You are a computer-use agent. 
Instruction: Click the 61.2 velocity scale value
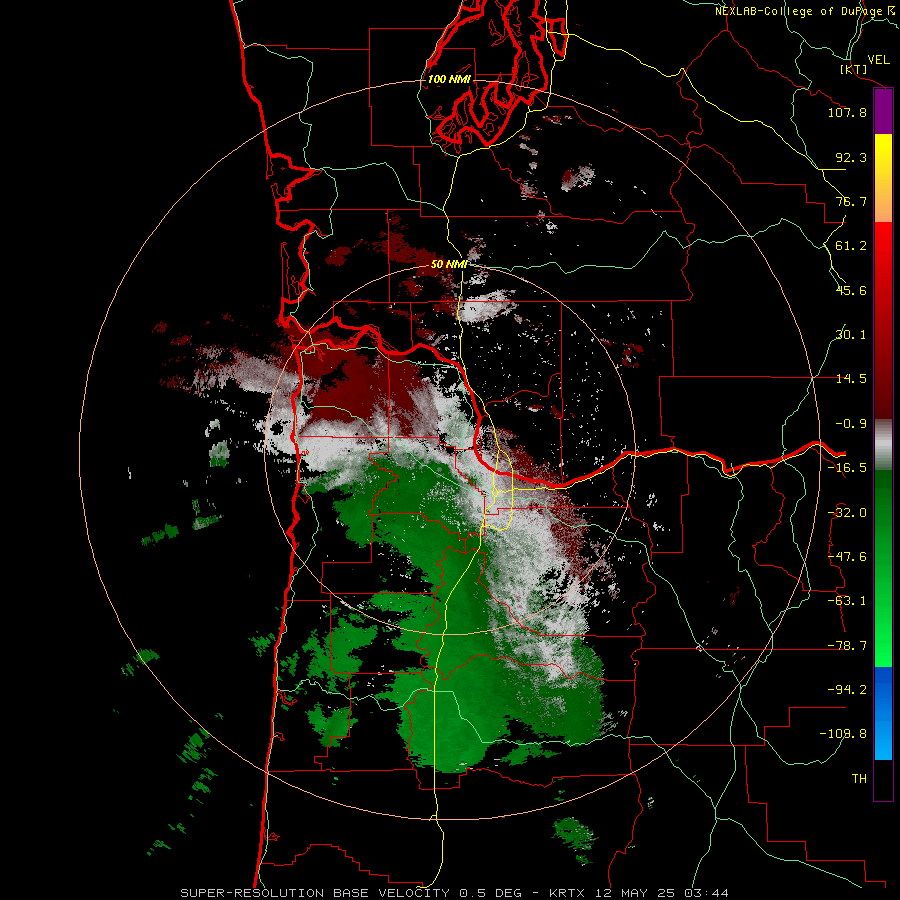(x=851, y=246)
